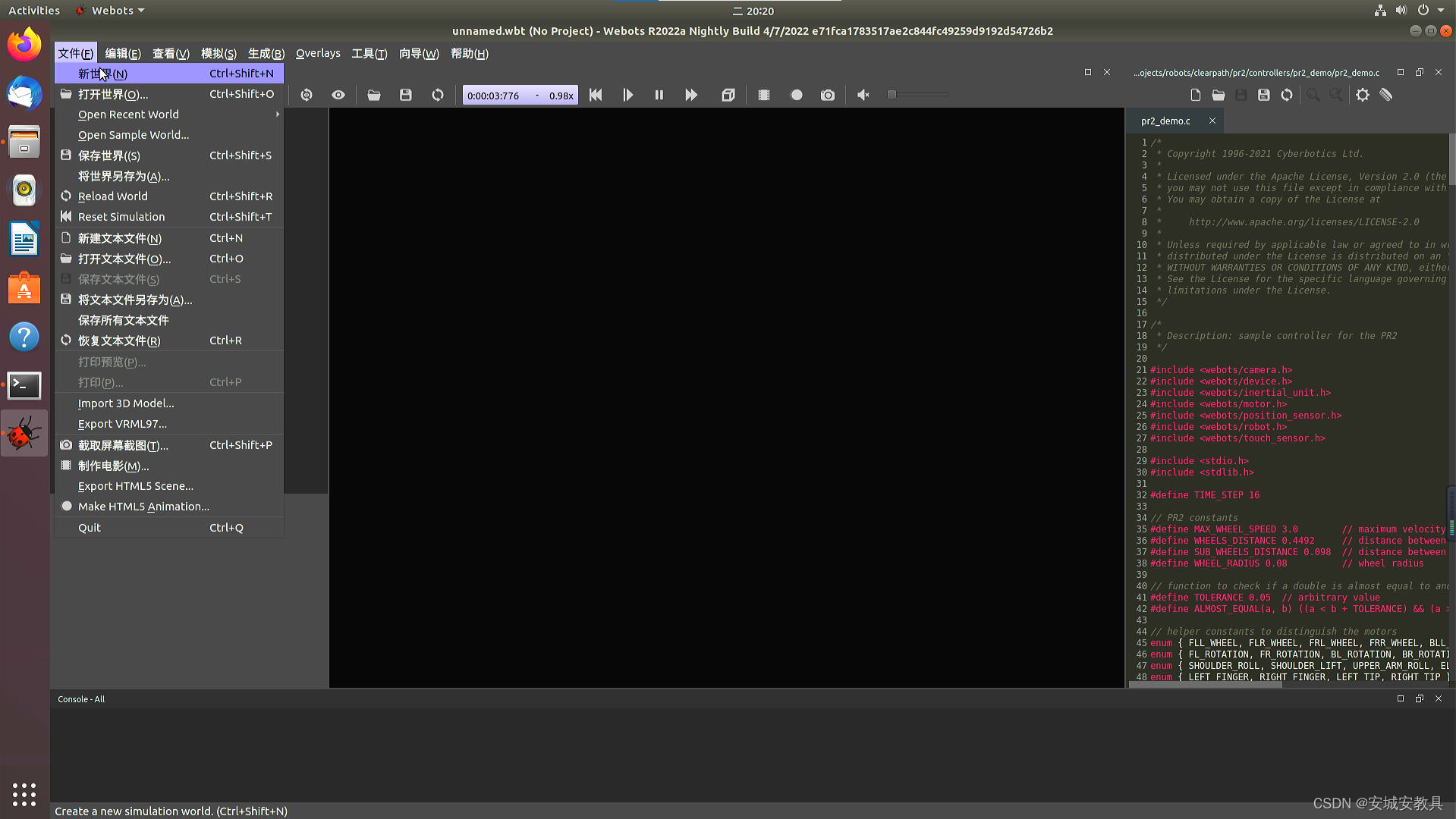The height and width of the screenshot is (819, 1456).
Task: Close the pr2_demo.c tab
Action: [x=1212, y=121]
